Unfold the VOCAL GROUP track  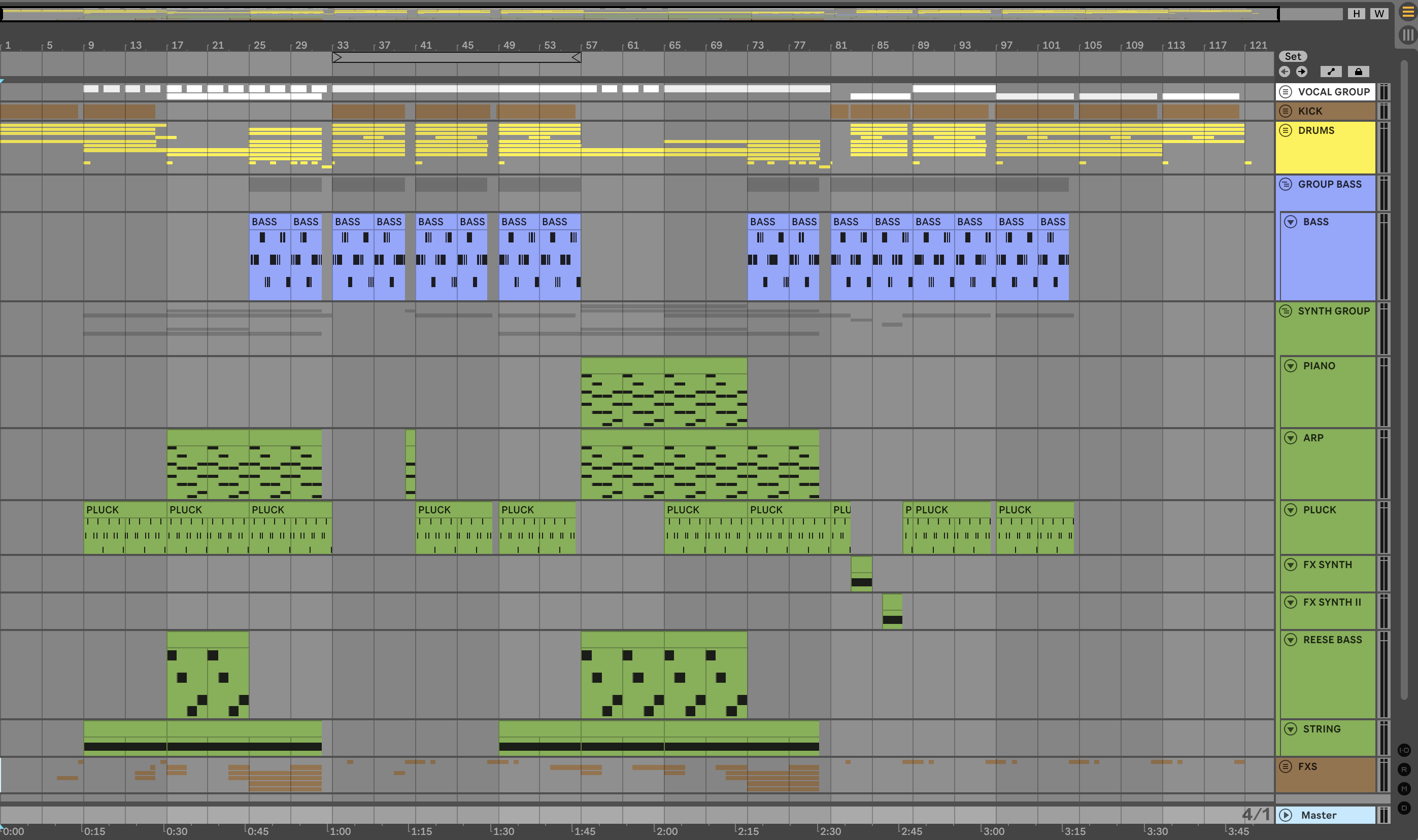[1286, 92]
